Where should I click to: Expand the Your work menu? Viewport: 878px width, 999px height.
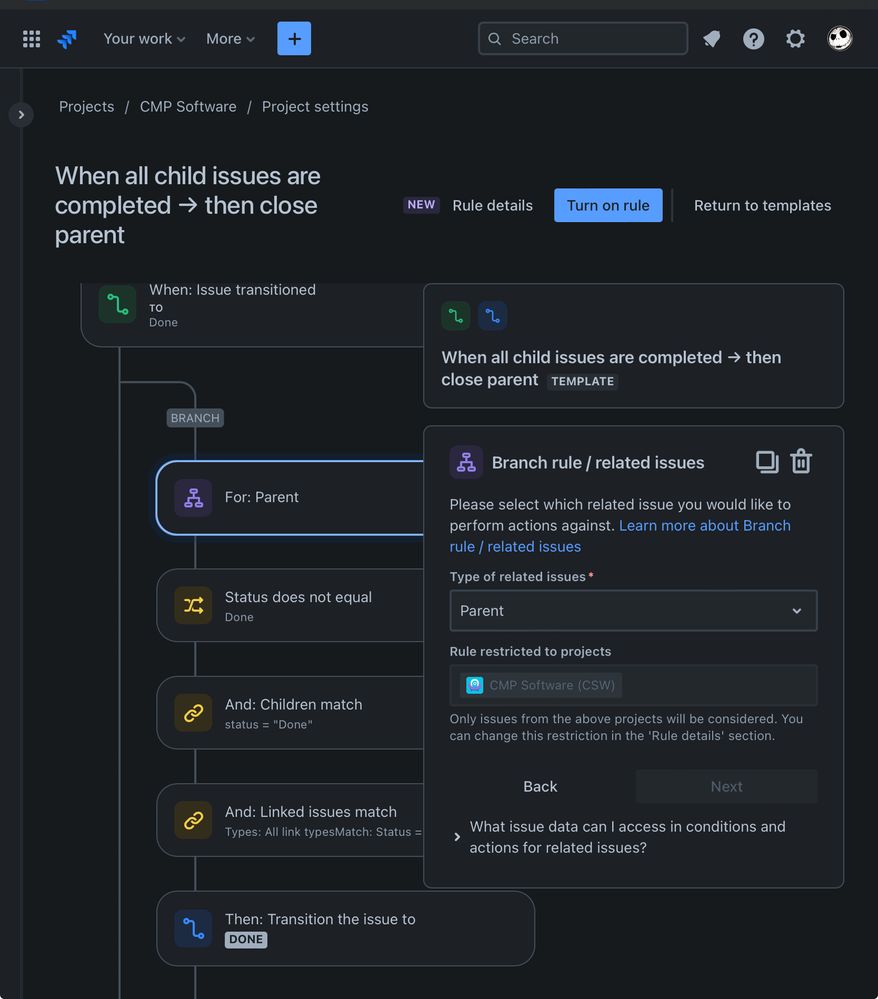[x=144, y=39]
